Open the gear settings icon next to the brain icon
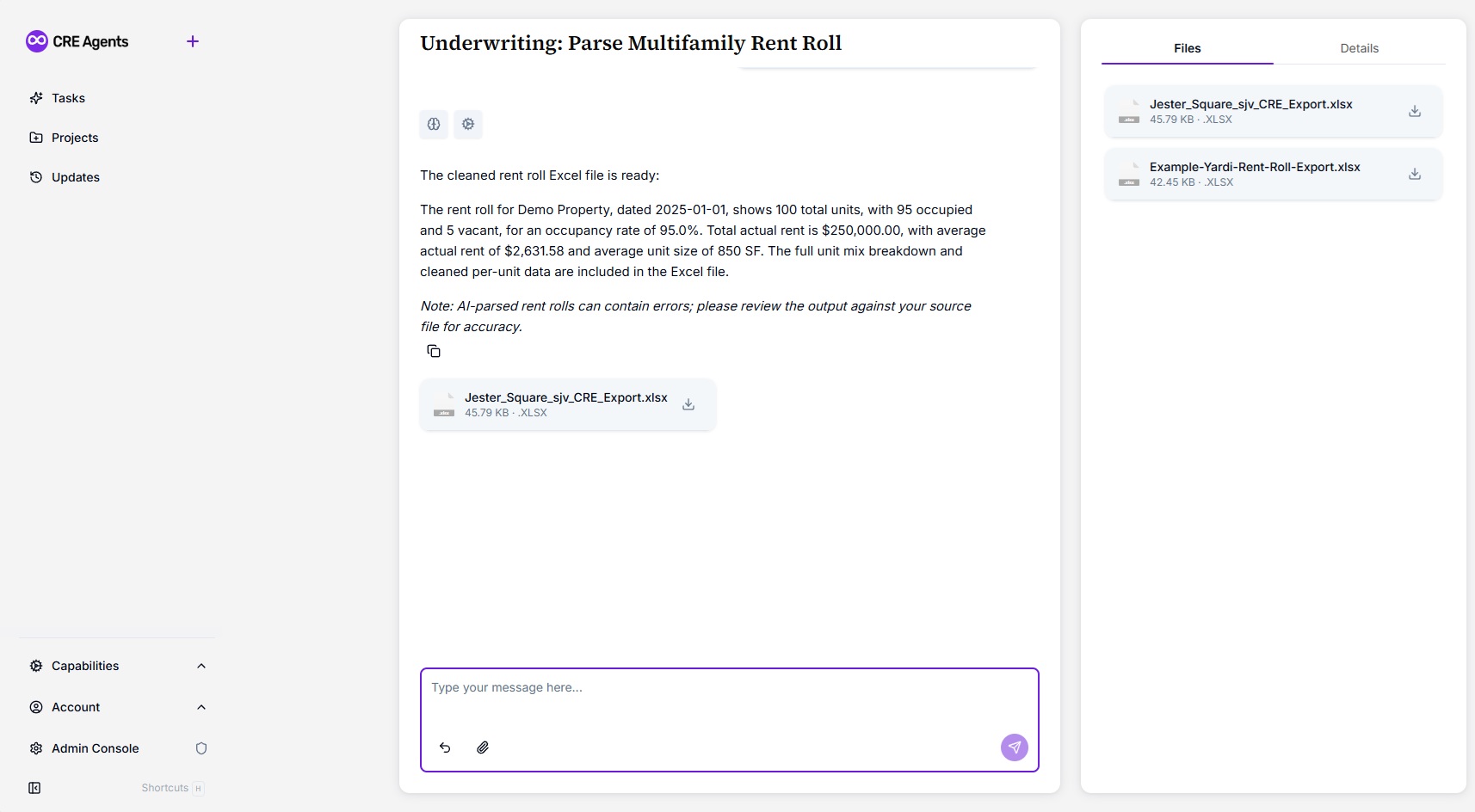1475x812 pixels. [x=468, y=124]
